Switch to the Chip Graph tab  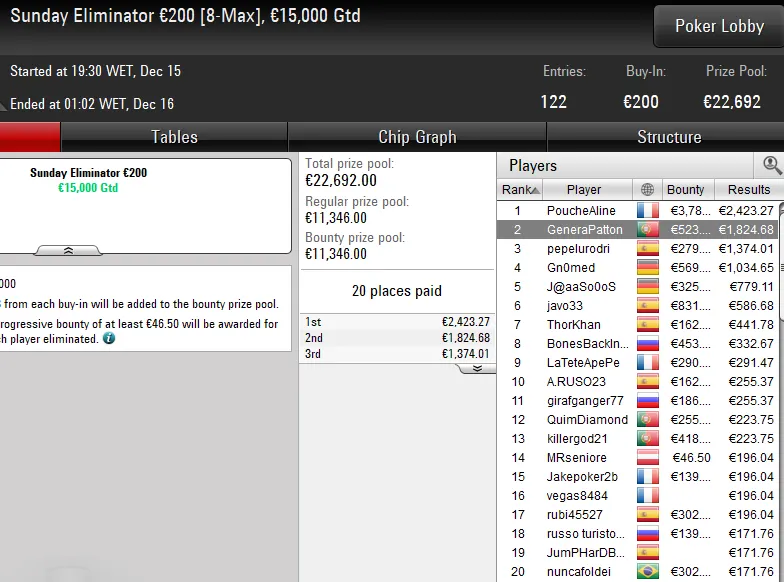point(417,137)
